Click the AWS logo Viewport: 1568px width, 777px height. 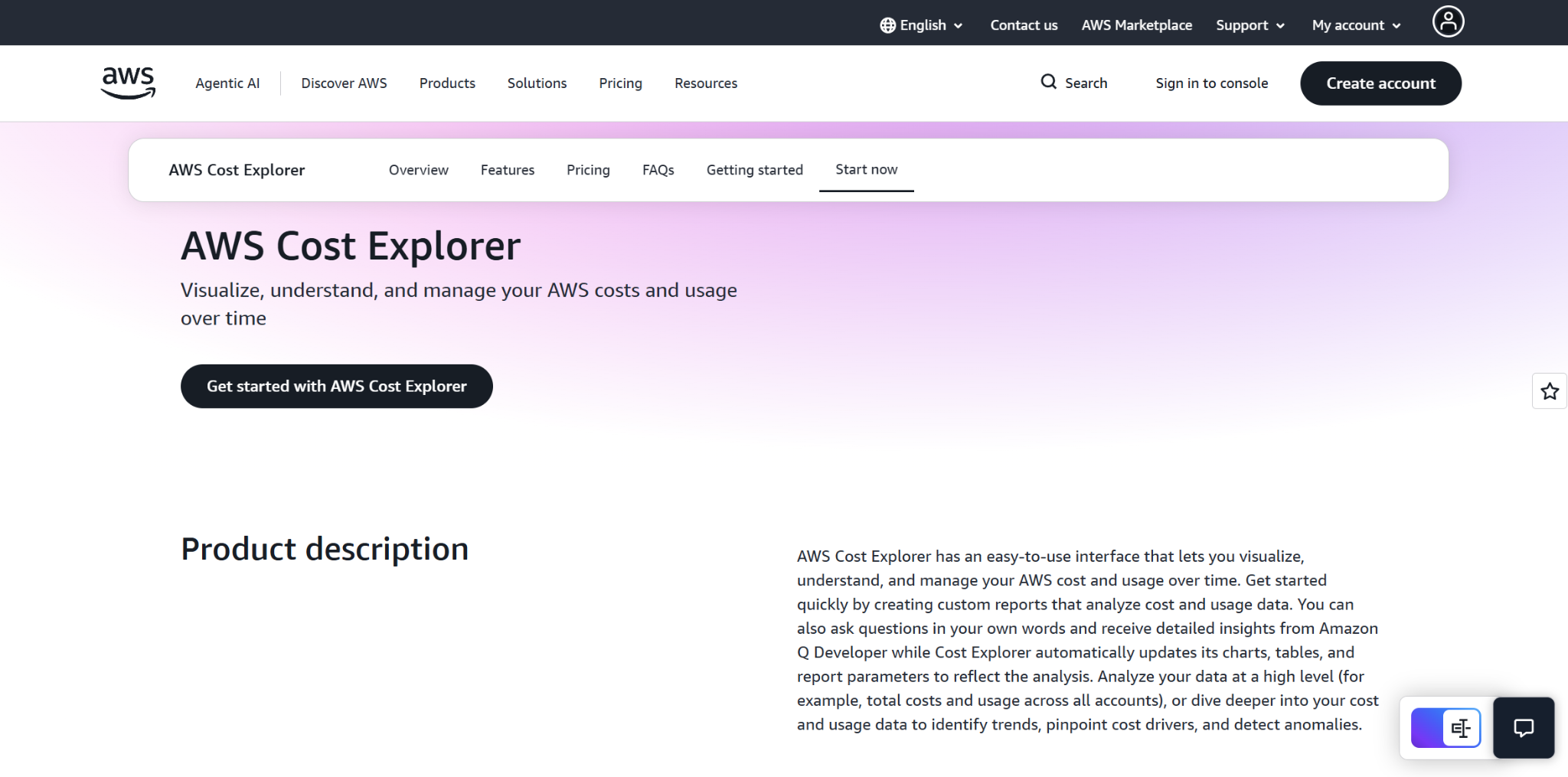(x=128, y=83)
